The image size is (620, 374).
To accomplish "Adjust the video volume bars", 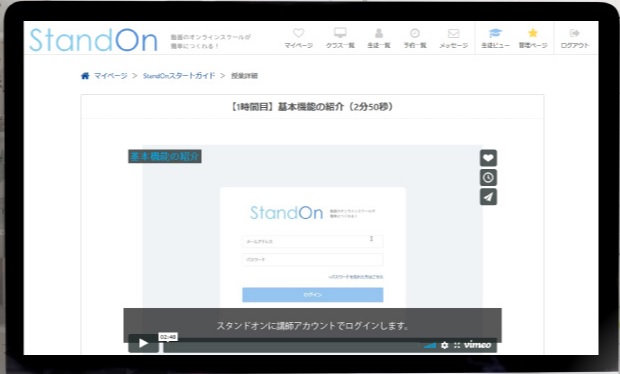I will 430,346.
